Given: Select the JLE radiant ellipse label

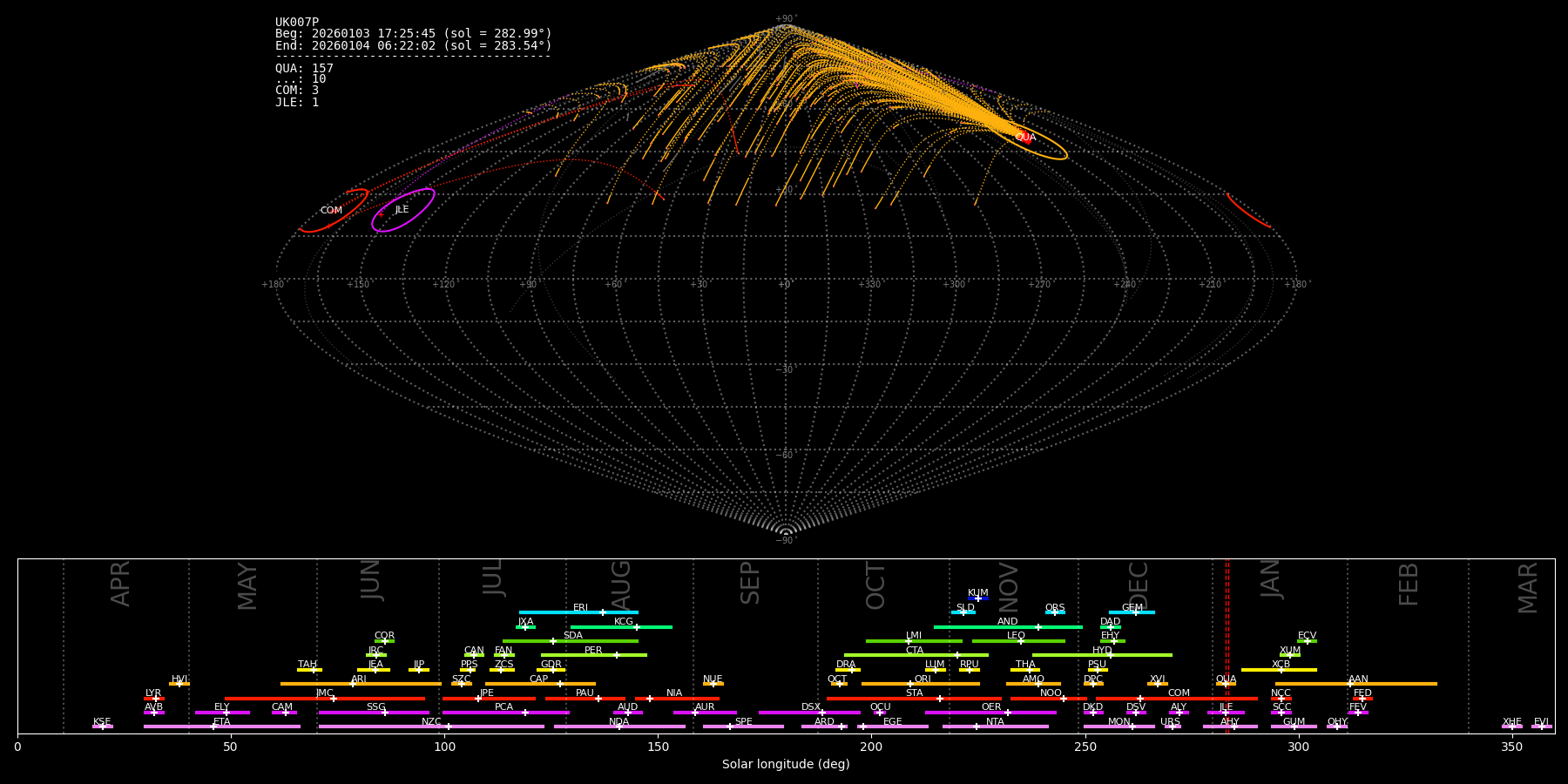Looking at the screenshot, I should pyautogui.click(x=402, y=210).
